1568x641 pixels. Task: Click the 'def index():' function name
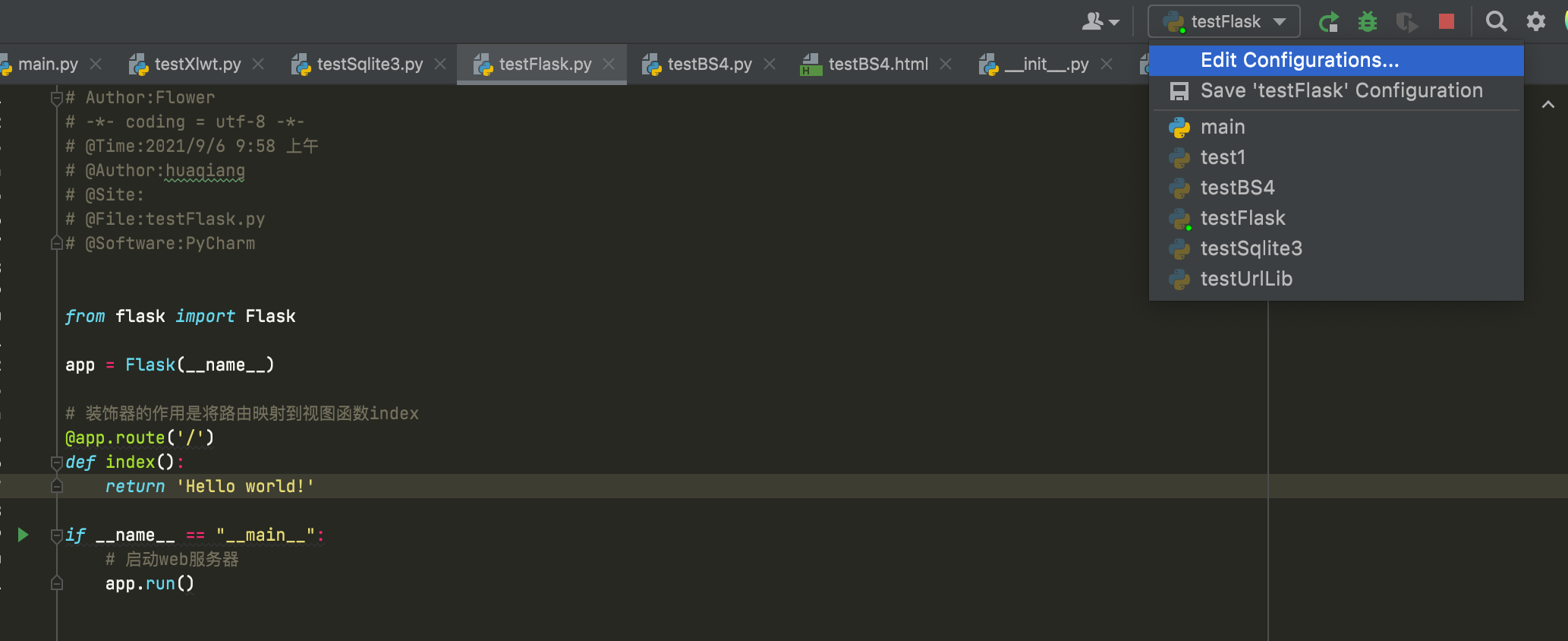(x=130, y=462)
